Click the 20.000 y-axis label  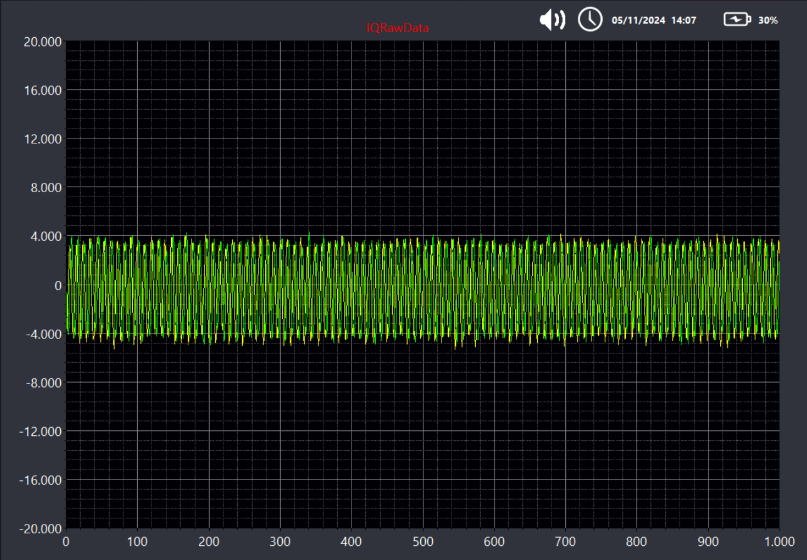tap(43, 42)
